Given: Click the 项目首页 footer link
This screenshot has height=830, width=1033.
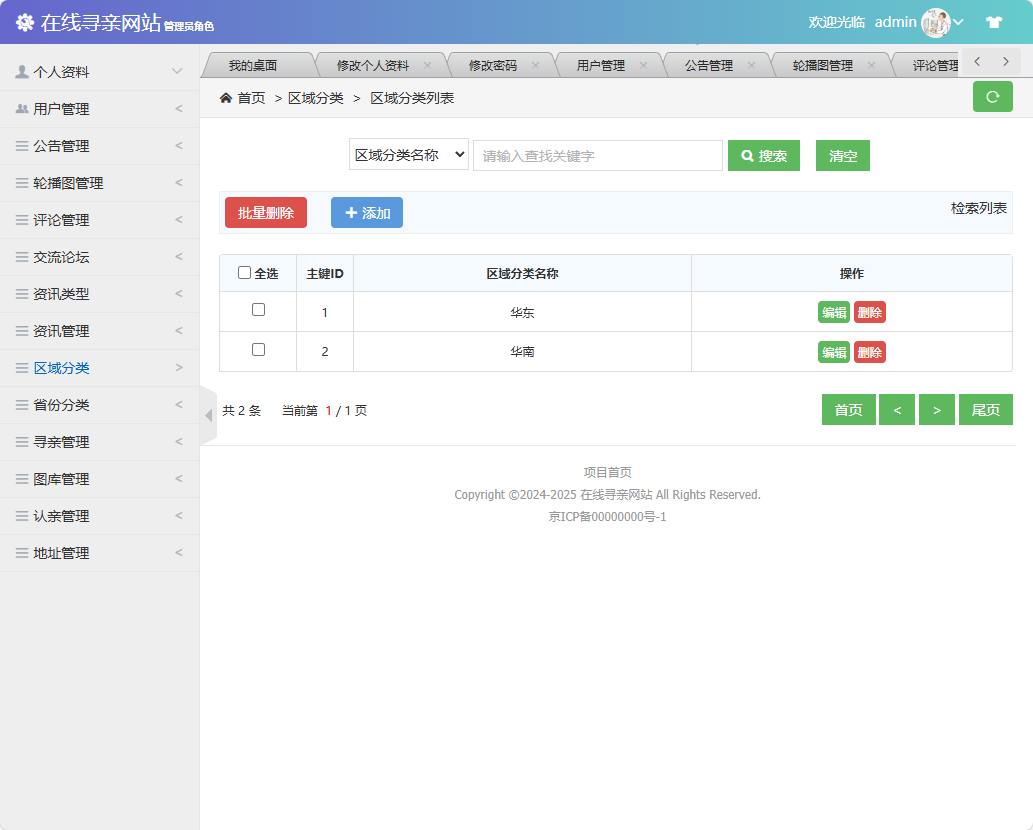Looking at the screenshot, I should tap(610, 471).
